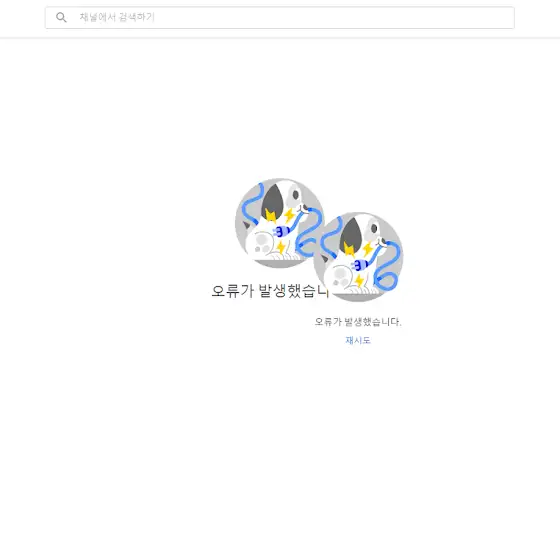Click the eye of the right dog
The height and width of the screenshot is (560, 560).
tap(374, 229)
